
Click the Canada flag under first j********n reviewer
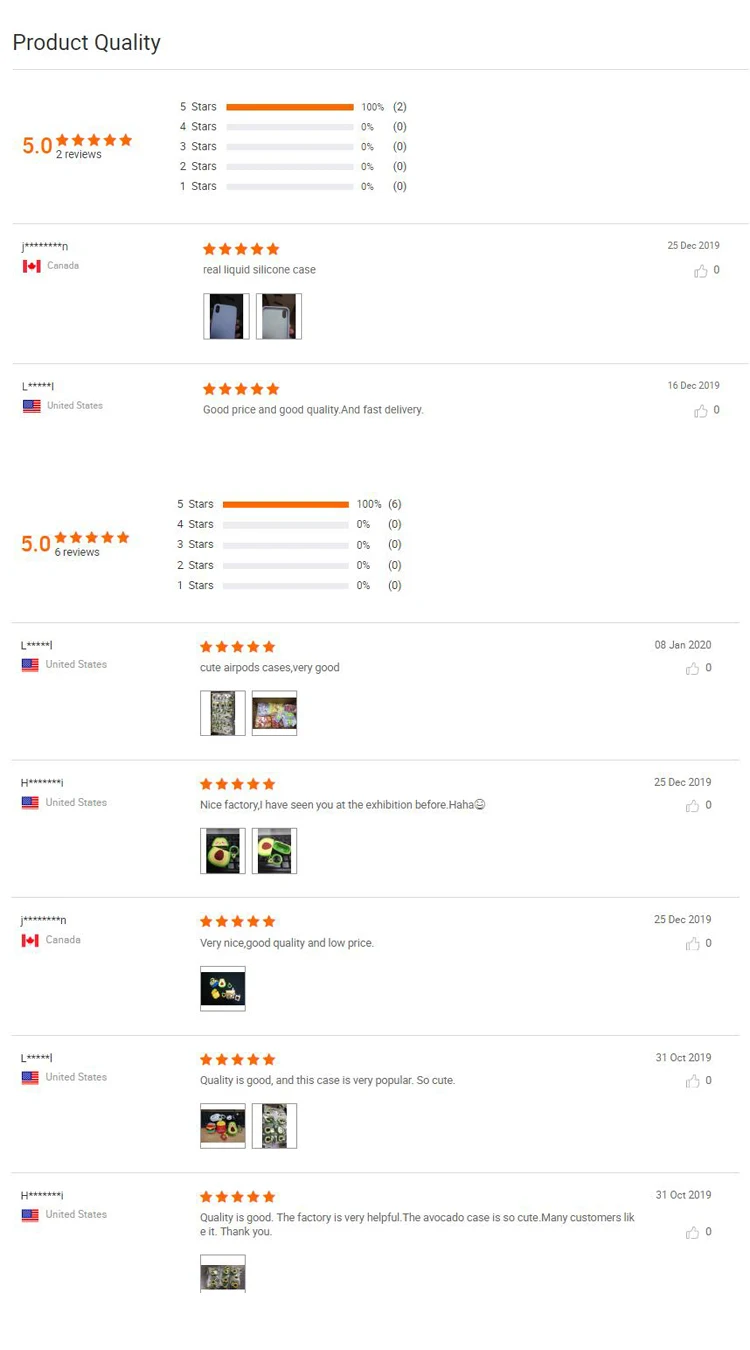tap(32, 266)
